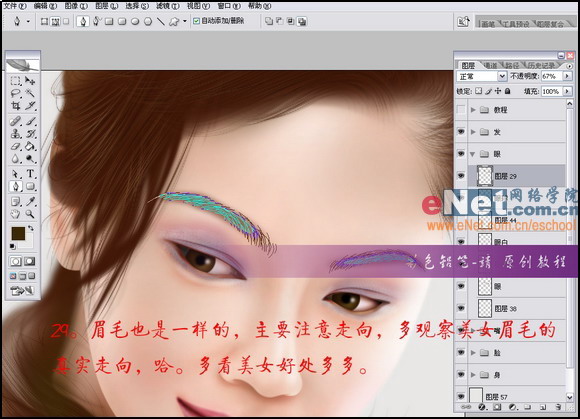Image resolution: width=580 pixels, height=419 pixels.
Task: Select the Move tool
Action: [30, 81]
